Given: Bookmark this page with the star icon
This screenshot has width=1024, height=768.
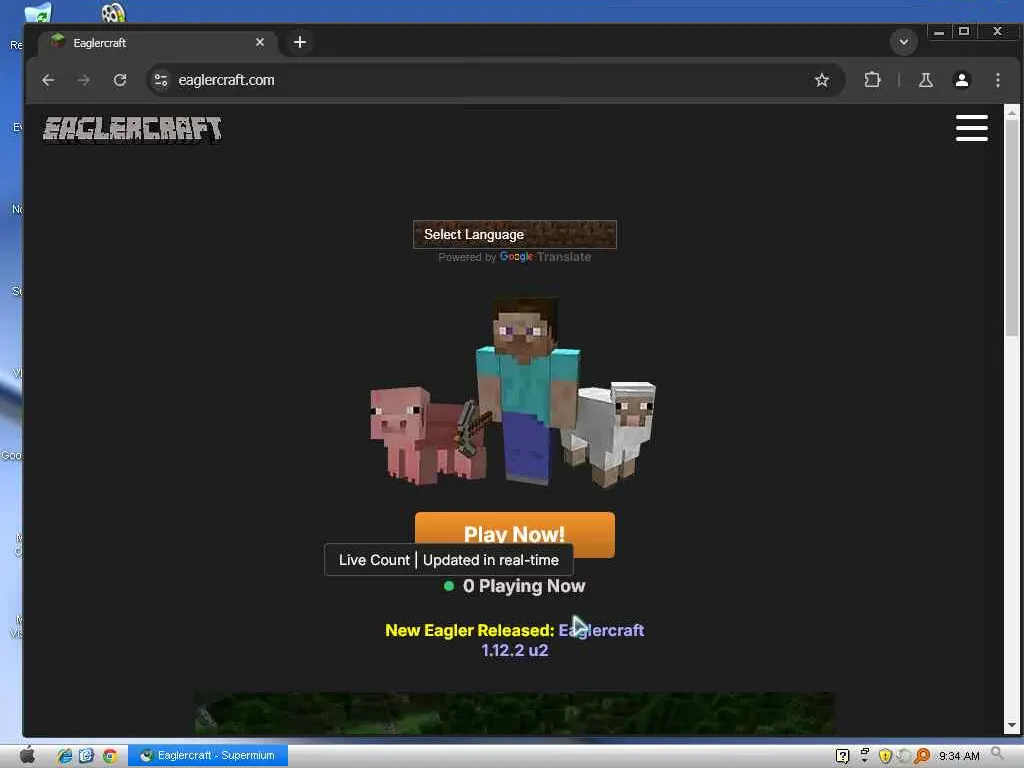Looking at the screenshot, I should tap(822, 80).
